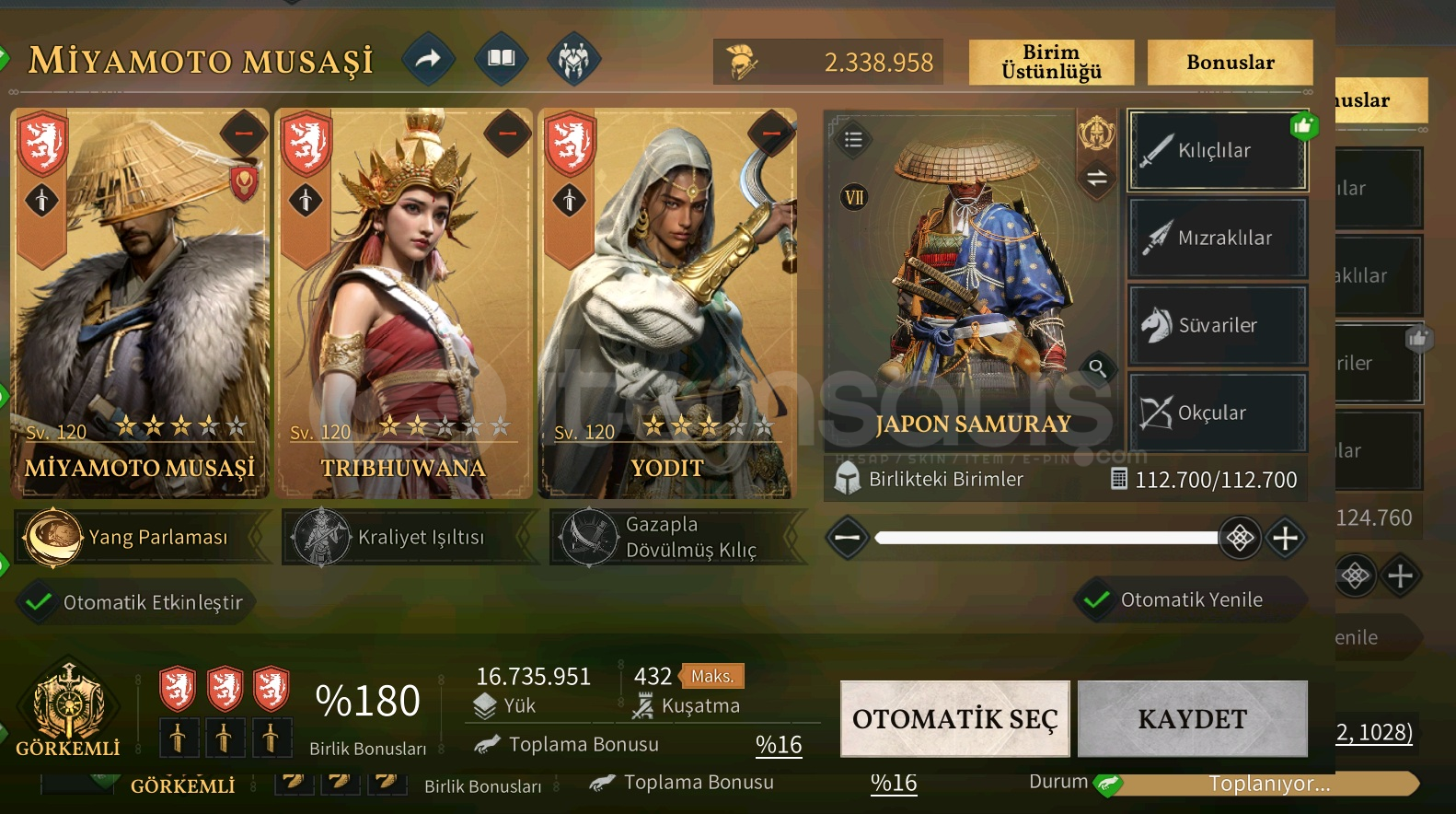1456x814 pixels.
Task: Click the Otomatik Seç button
Action: click(955, 719)
